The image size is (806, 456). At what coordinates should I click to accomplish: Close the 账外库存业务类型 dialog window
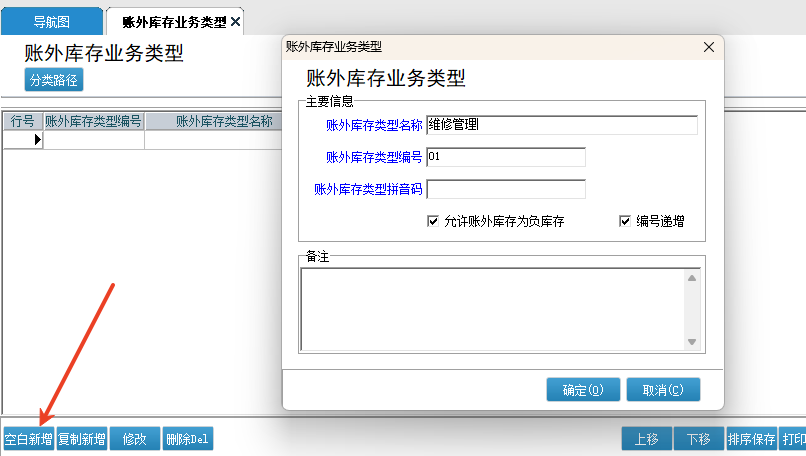click(709, 46)
